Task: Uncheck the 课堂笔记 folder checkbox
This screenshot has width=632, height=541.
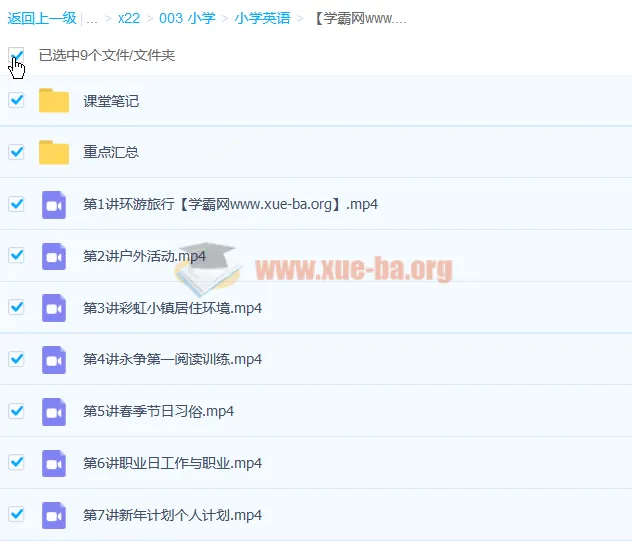Action: click(x=16, y=100)
